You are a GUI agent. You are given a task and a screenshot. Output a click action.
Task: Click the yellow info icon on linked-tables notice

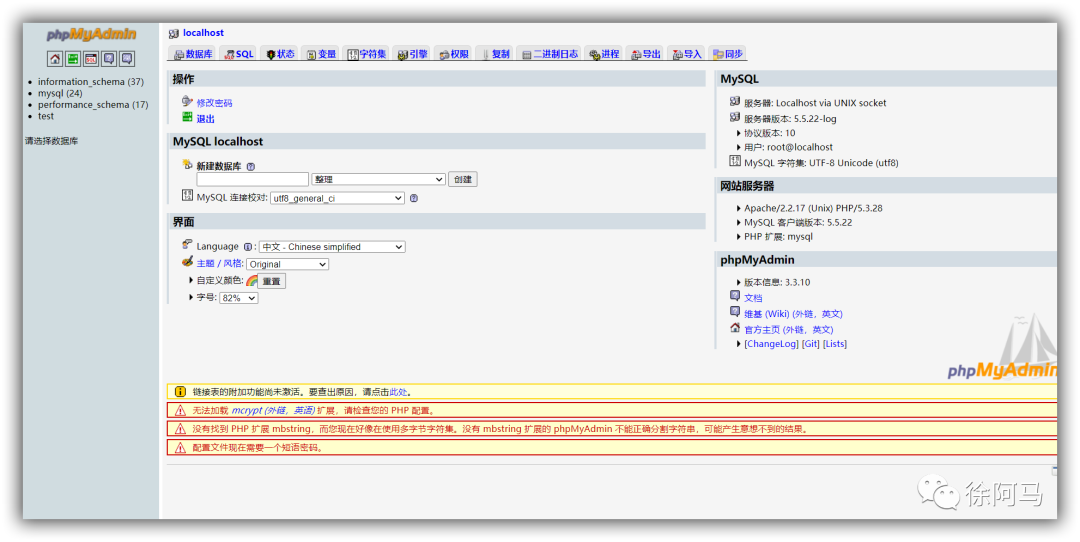[180, 392]
